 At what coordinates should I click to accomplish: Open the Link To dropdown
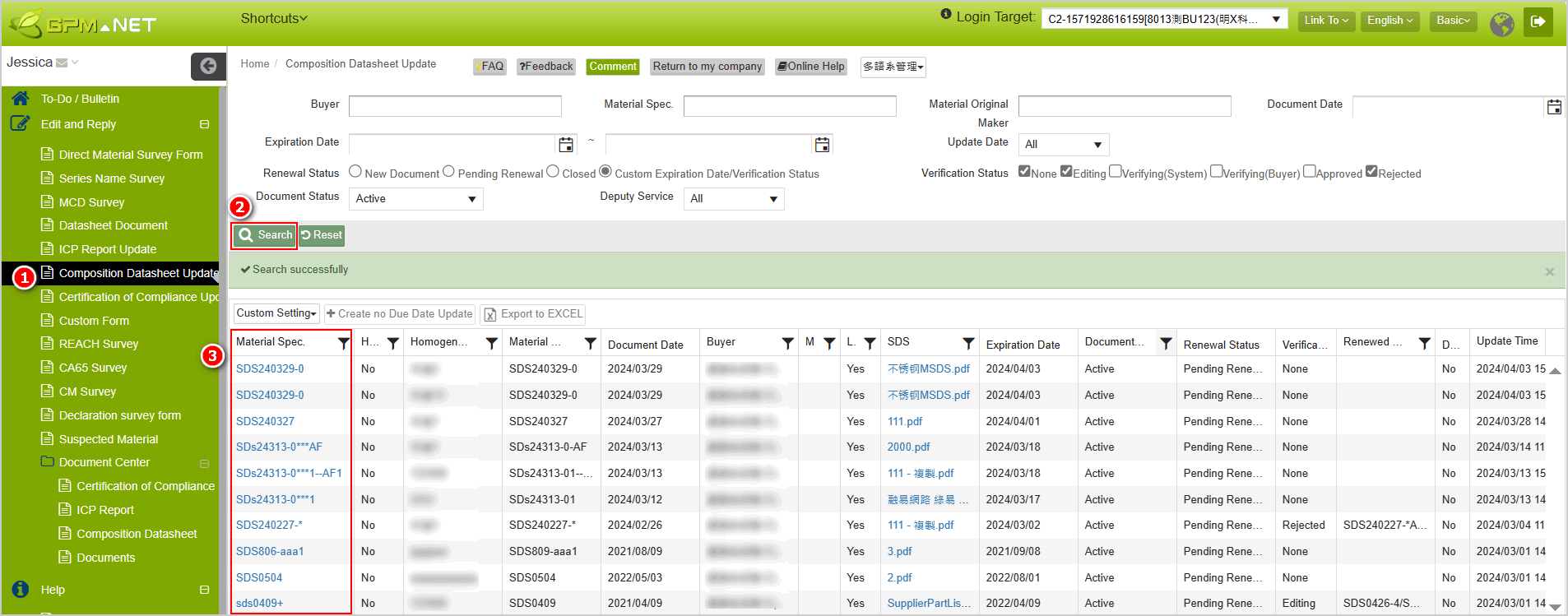(1326, 21)
